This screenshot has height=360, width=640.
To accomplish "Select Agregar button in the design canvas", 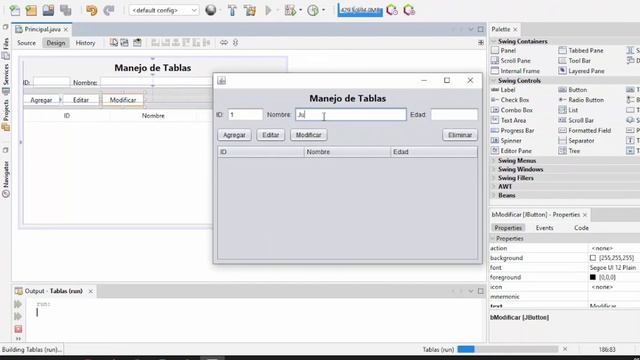I will click(41, 100).
